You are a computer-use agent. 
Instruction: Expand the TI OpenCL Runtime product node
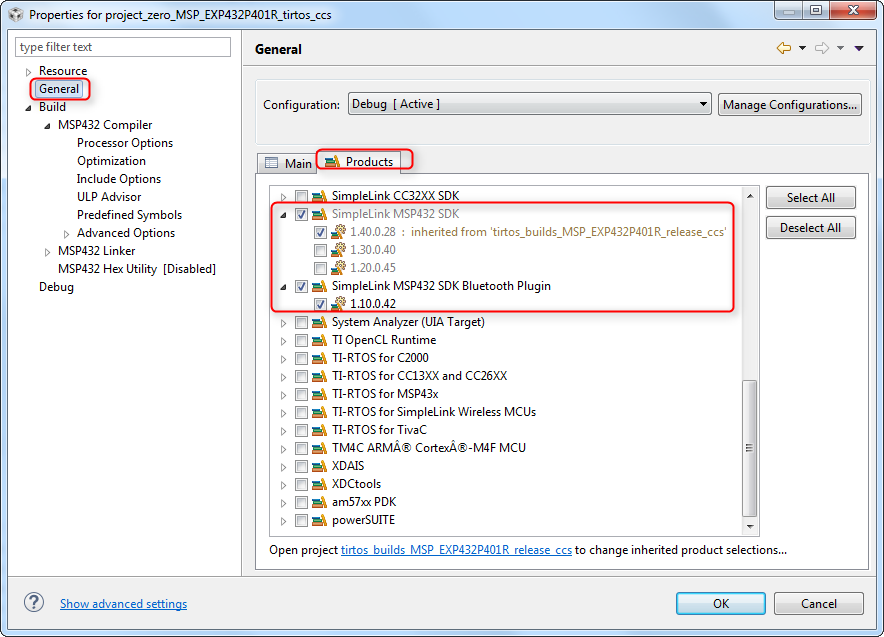(284, 341)
